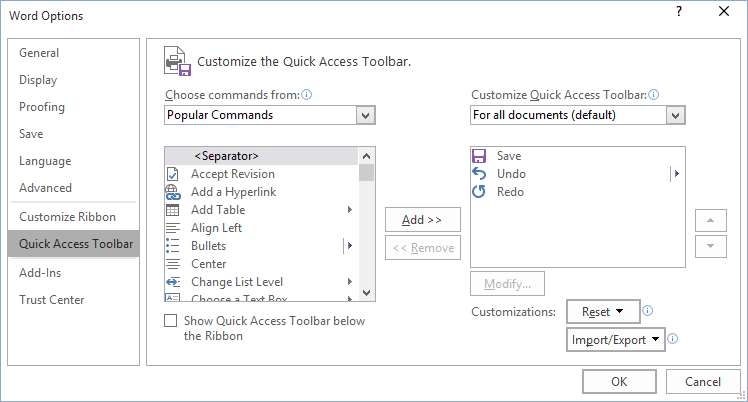
Task: Click the Bullets list icon
Action: (x=172, y=246)
